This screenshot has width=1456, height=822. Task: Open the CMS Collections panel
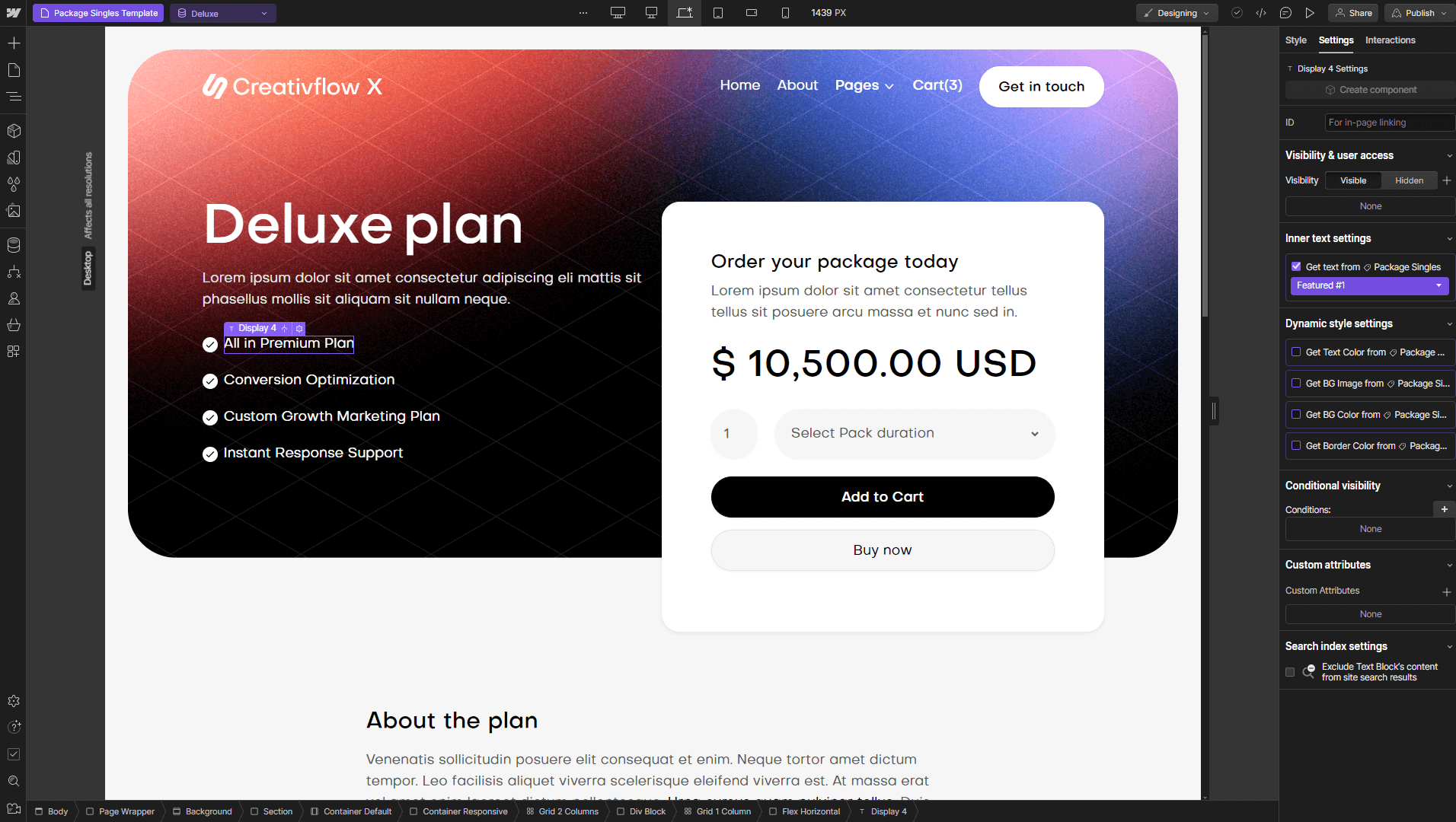point(14,245)
